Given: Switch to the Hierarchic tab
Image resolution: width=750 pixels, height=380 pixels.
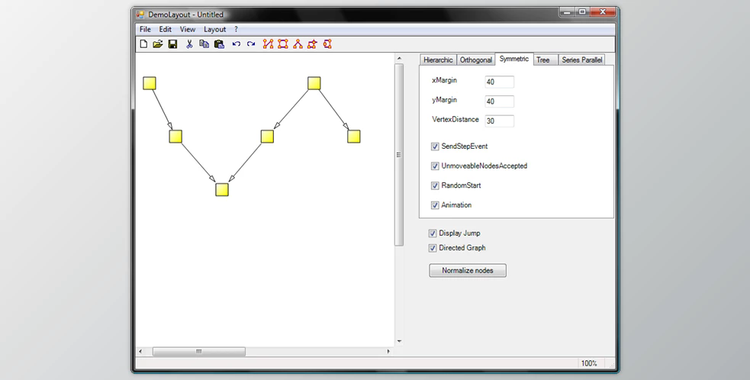Looking at the screenshot, I should [x=438, y=60].
